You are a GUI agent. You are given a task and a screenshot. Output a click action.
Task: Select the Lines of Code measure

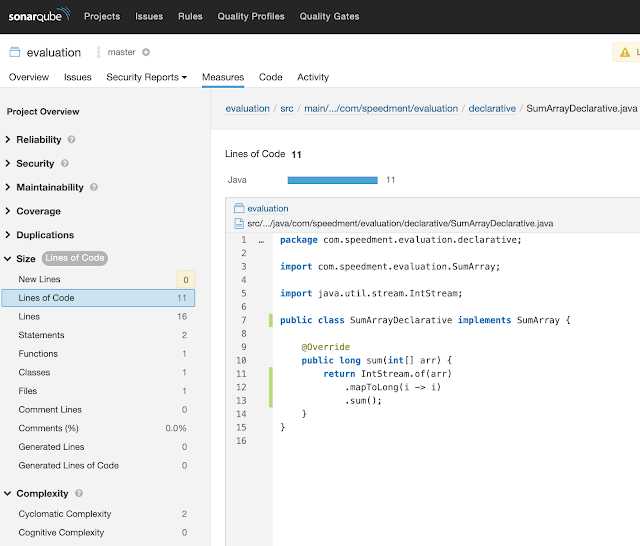point(98,298)
